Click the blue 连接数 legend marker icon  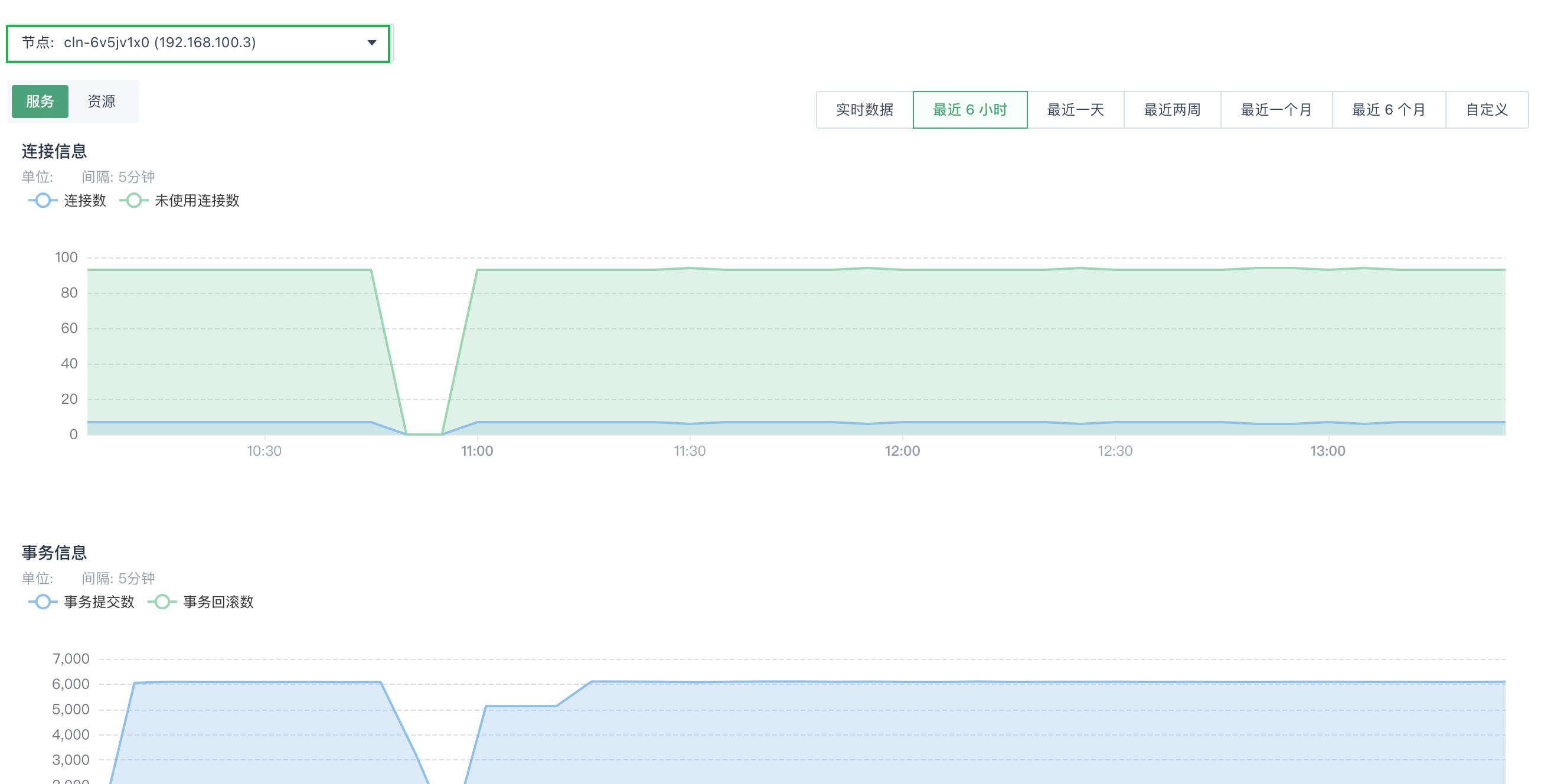click(x=43, y=200)
